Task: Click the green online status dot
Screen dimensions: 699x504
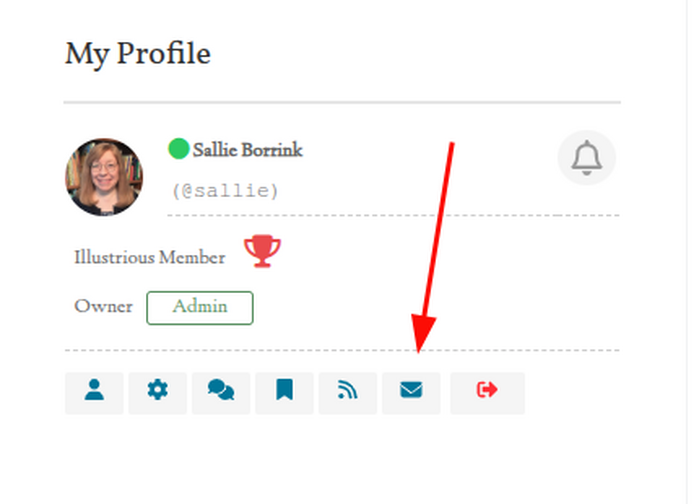Action: click(178, 150)
